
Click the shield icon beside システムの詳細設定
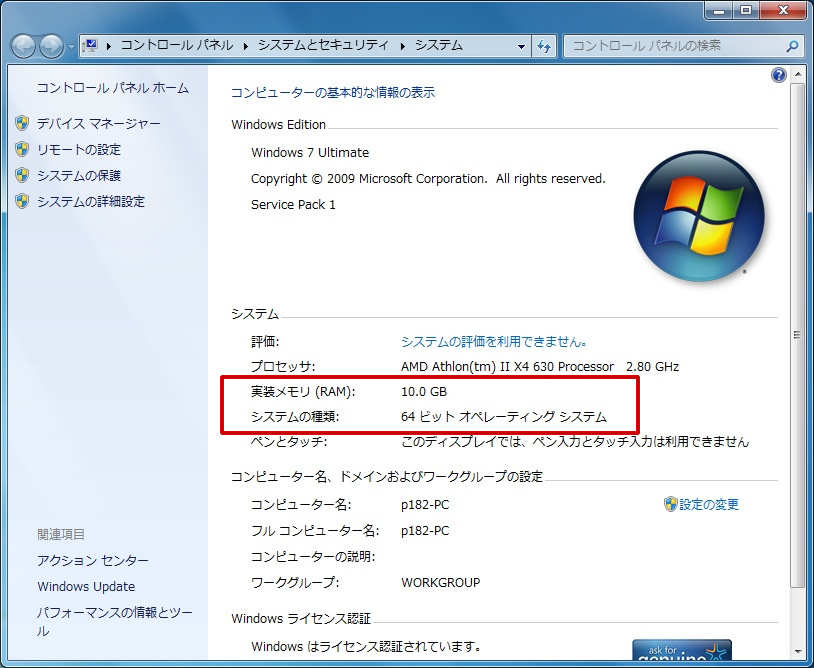click(22, 201)
